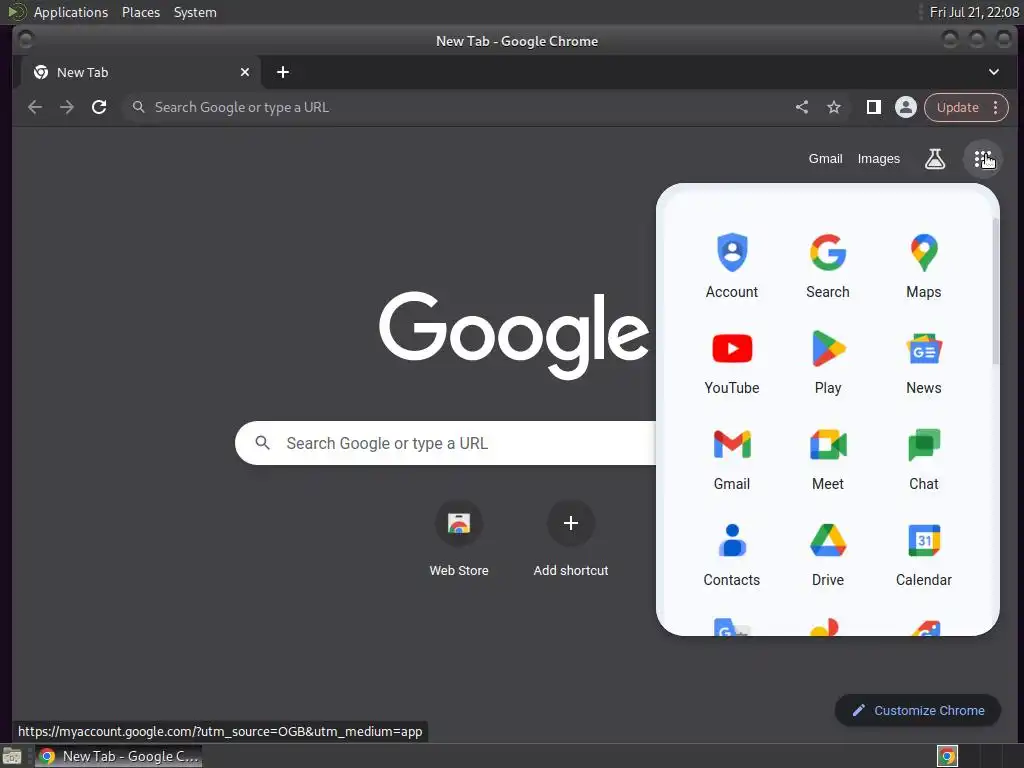Select the New Tab browser tab
The image size is (1024, 768).
pyautogui.click(x=140, y=72)
